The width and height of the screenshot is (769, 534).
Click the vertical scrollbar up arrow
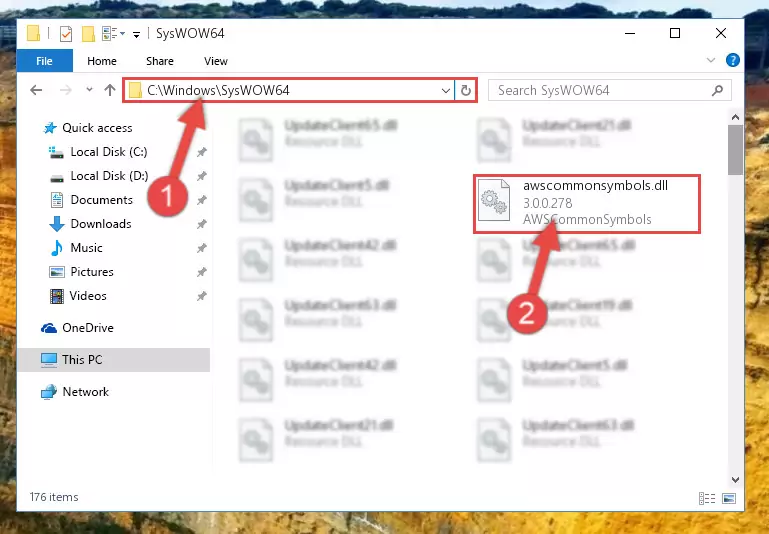click(x=735, y=117)
